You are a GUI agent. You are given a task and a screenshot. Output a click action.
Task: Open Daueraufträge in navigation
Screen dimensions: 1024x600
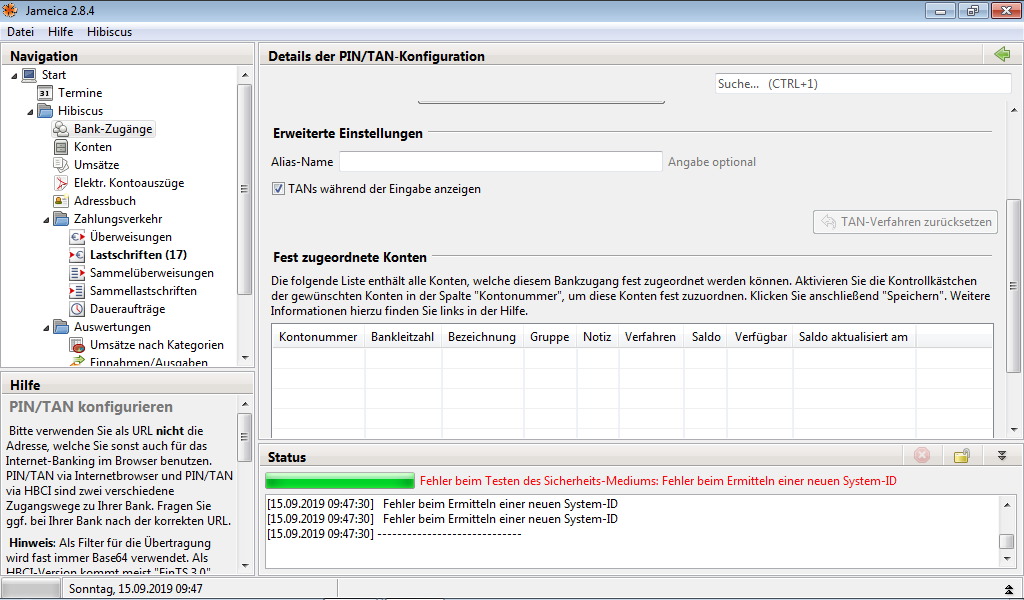point(127,309)
